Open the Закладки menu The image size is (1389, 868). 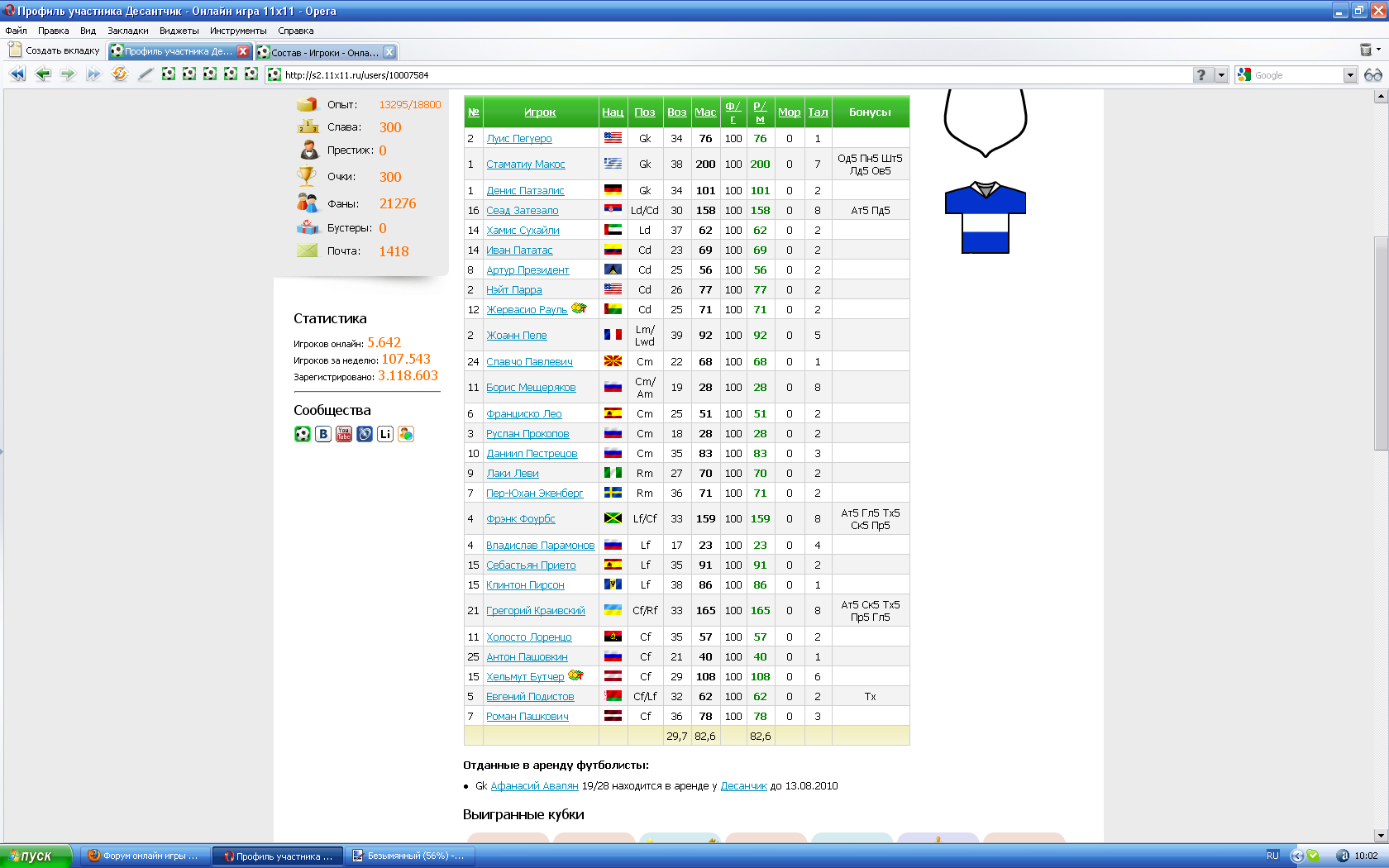[x=128, y=31]
